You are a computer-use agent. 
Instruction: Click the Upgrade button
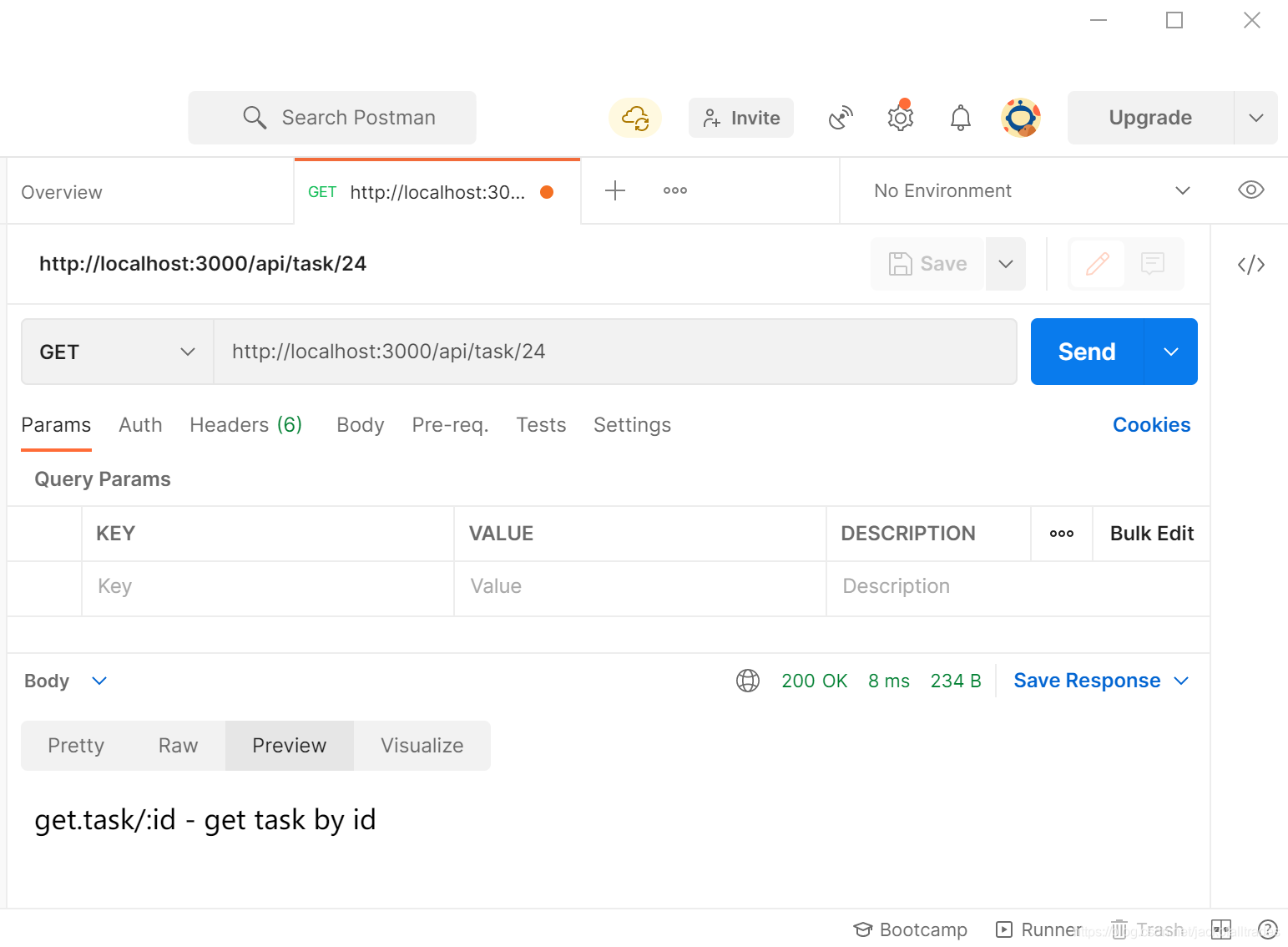coord(1150,118)
